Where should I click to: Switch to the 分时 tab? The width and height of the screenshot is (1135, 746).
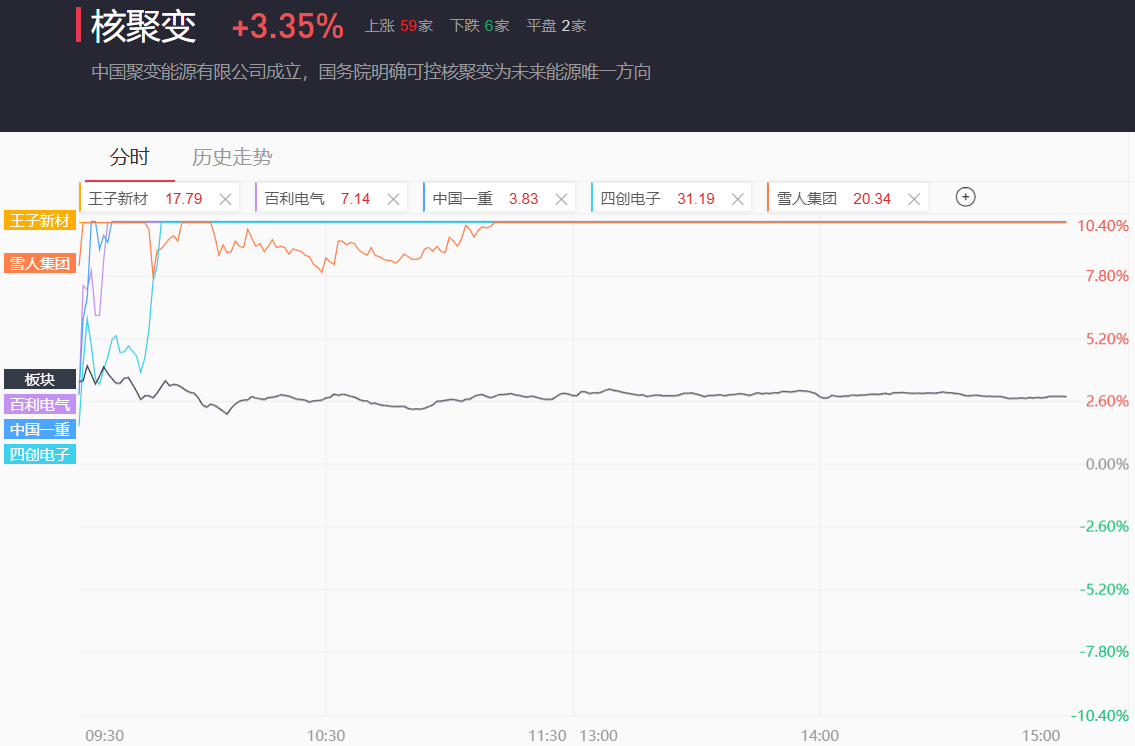click(129, 157)
